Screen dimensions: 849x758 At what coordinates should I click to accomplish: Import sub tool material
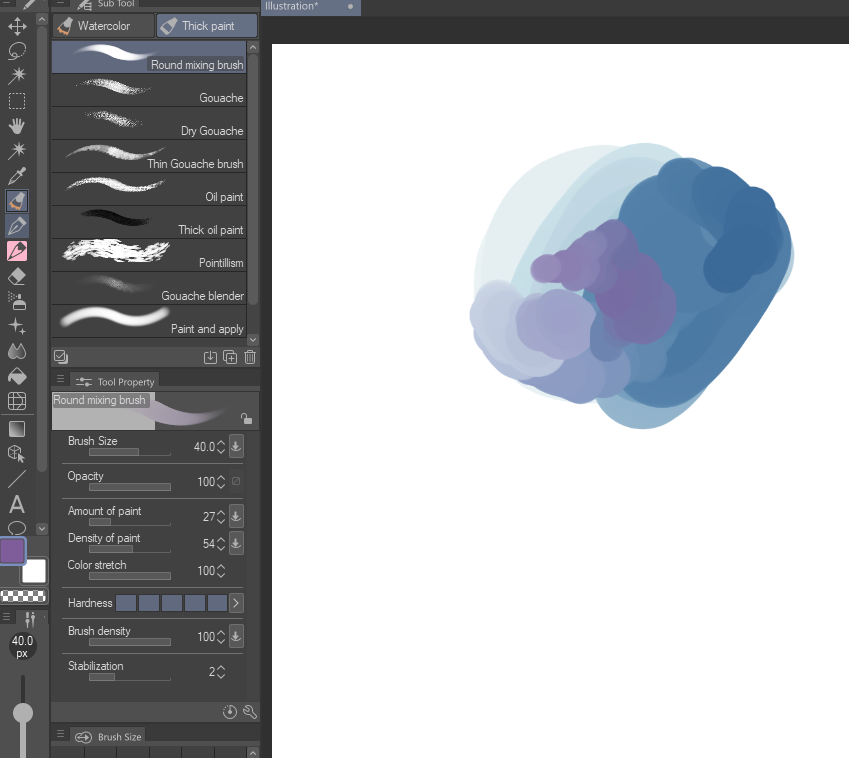tap(210, 357)
